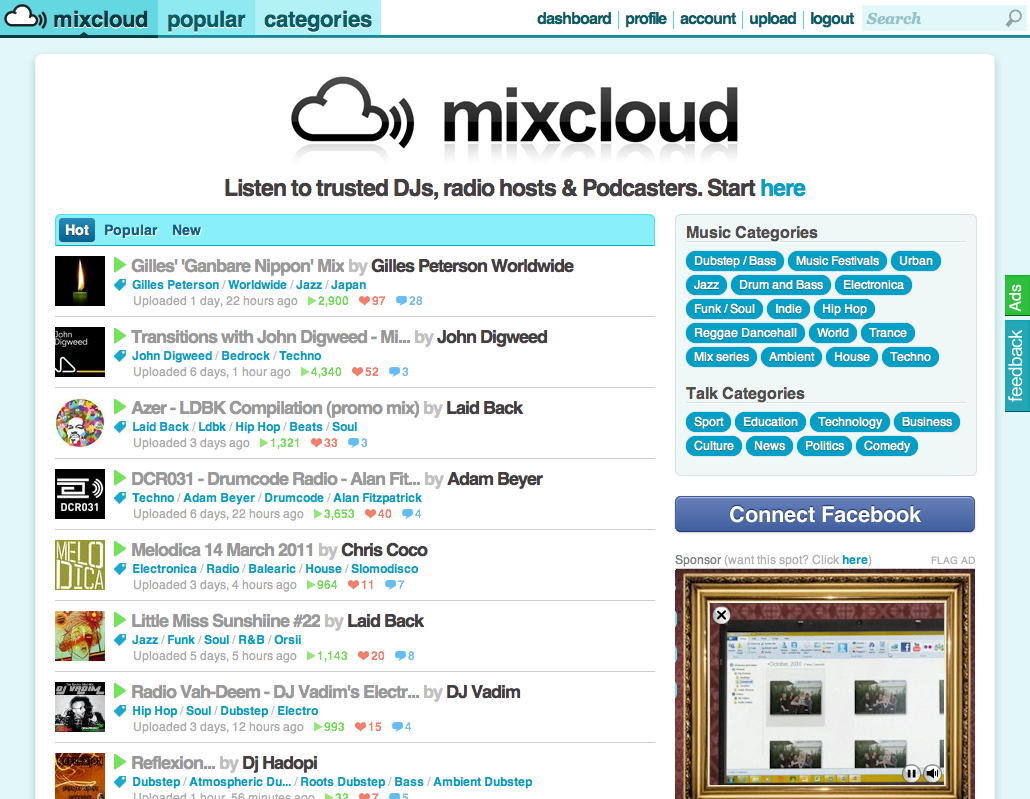This screenshot has height=799, width=1030.
Task: Open the upload page link
Action: 772,19
